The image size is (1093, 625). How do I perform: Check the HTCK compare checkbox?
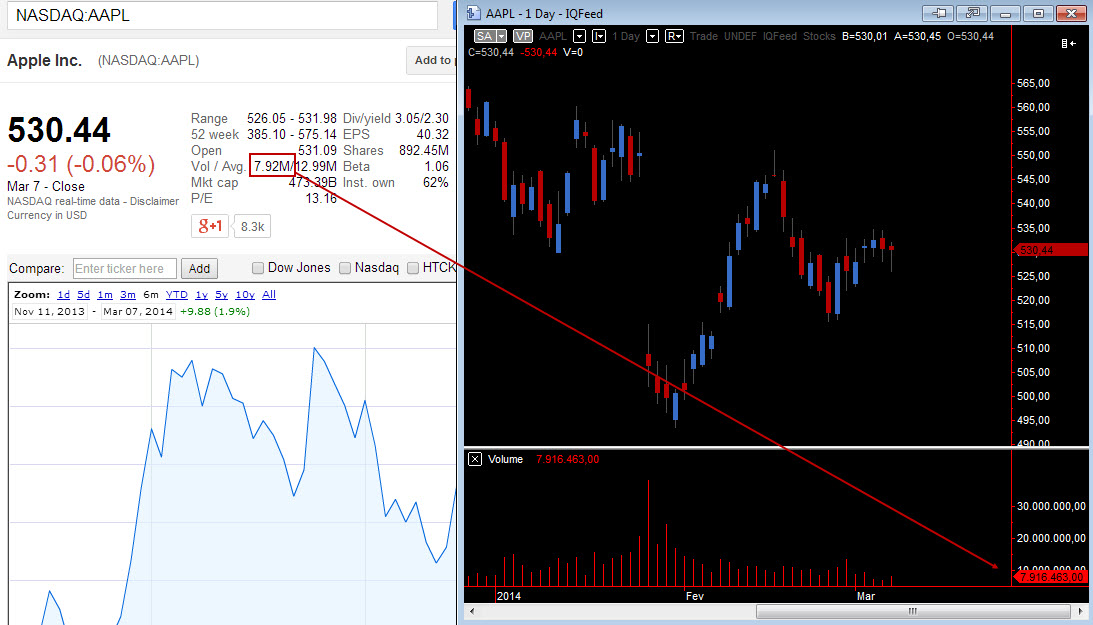[413, 268]
